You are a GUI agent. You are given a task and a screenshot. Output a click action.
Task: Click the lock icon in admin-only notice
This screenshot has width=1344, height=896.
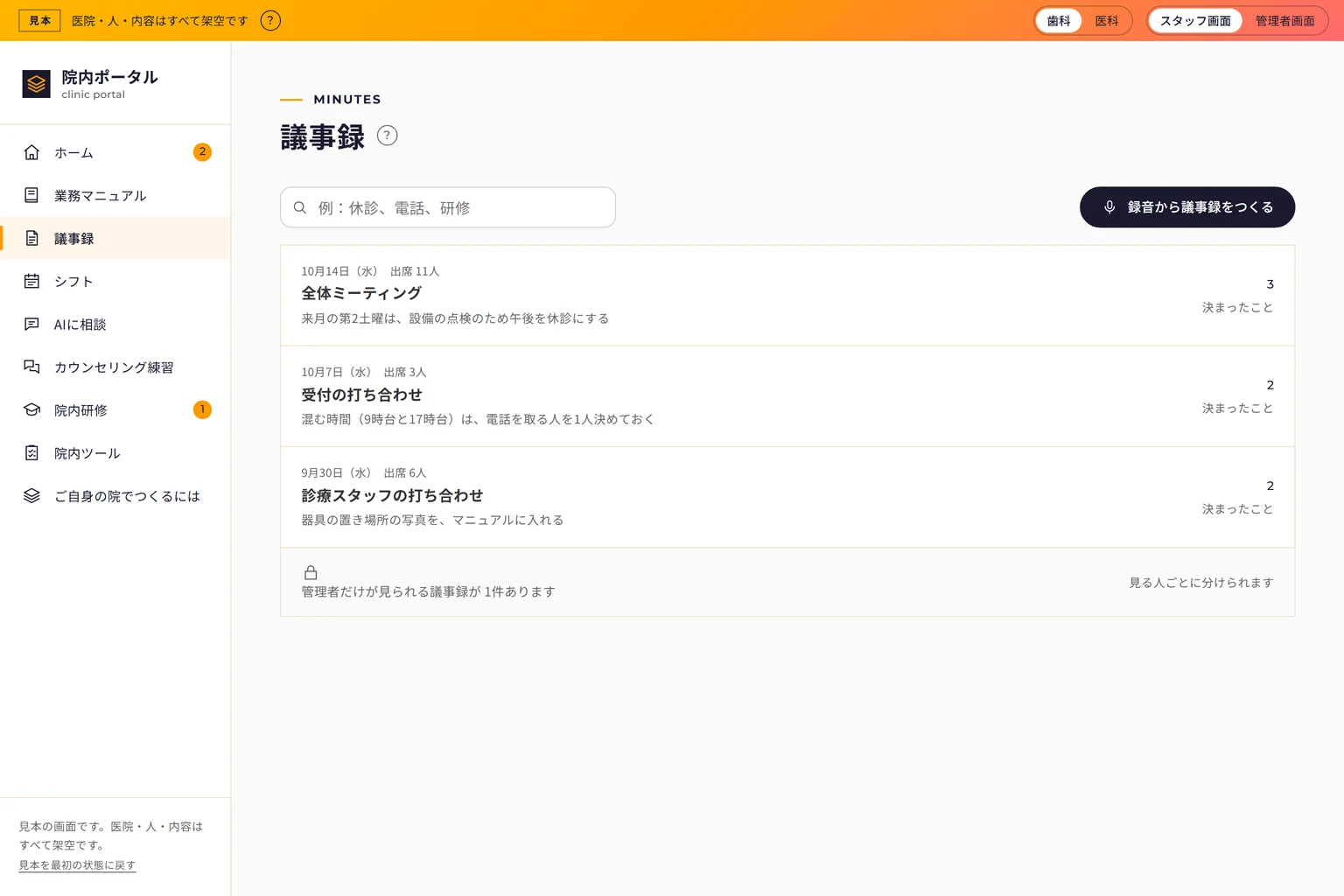coord(311,572)
